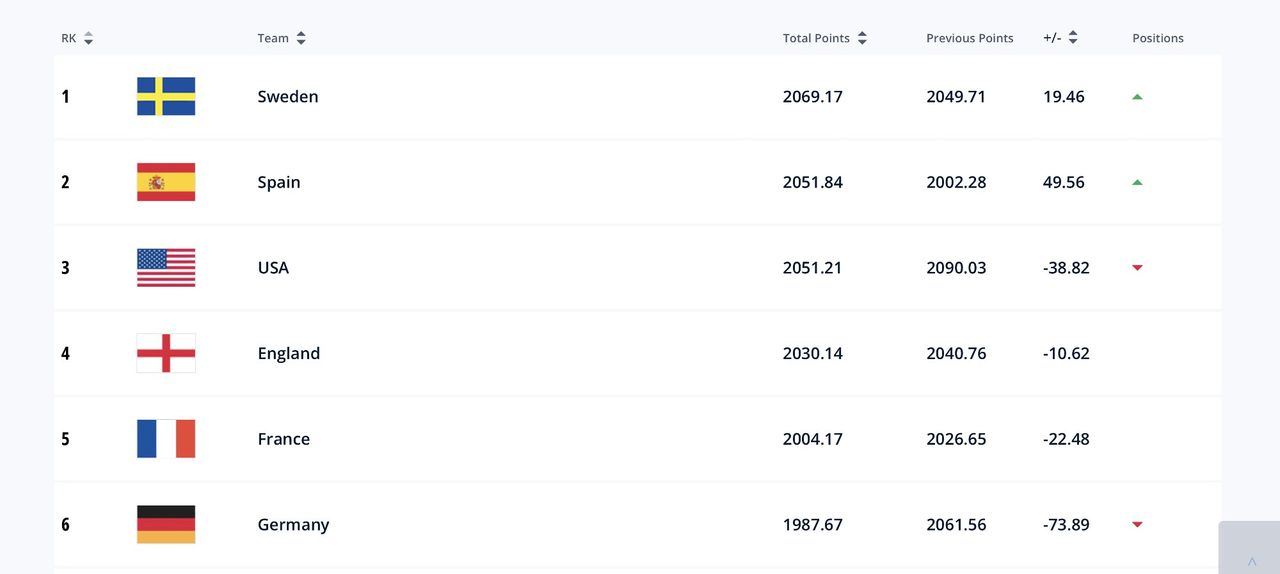Click the Previous Points column header
The height and width of the screenshot is (574, 1280).
[969, 38]
